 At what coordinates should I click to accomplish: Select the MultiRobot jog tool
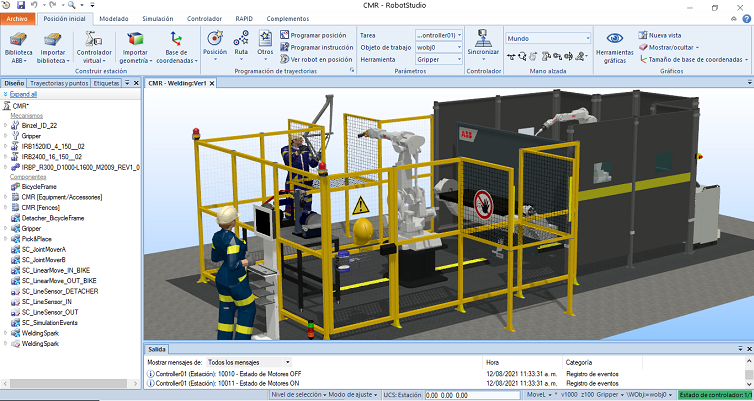click(x=581, y=56)
